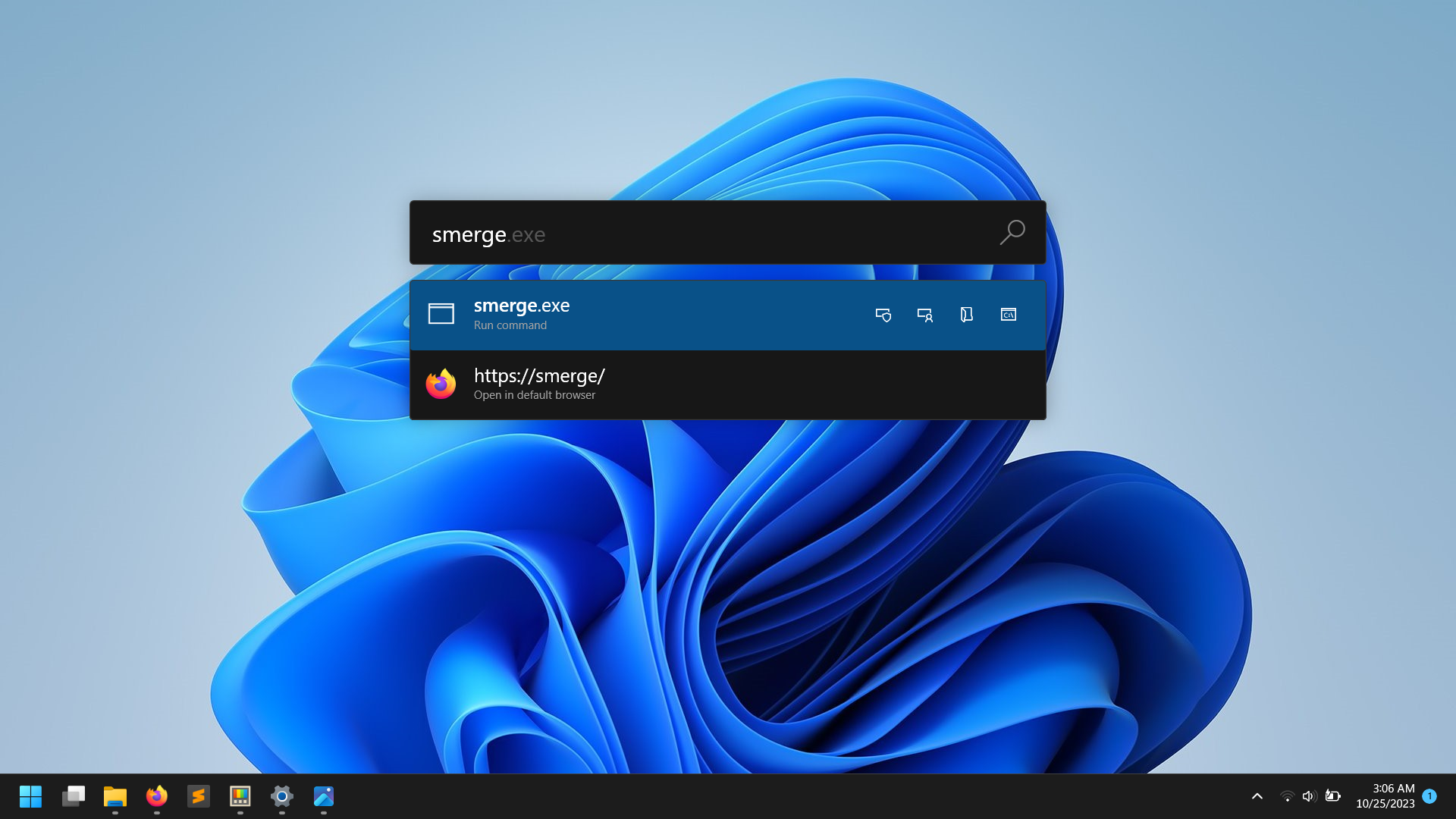Image resolution: width=1456 pixels, height=819 pixels.
Task: Run smerge.exe as a different user
Action: (x=925, y=315)
